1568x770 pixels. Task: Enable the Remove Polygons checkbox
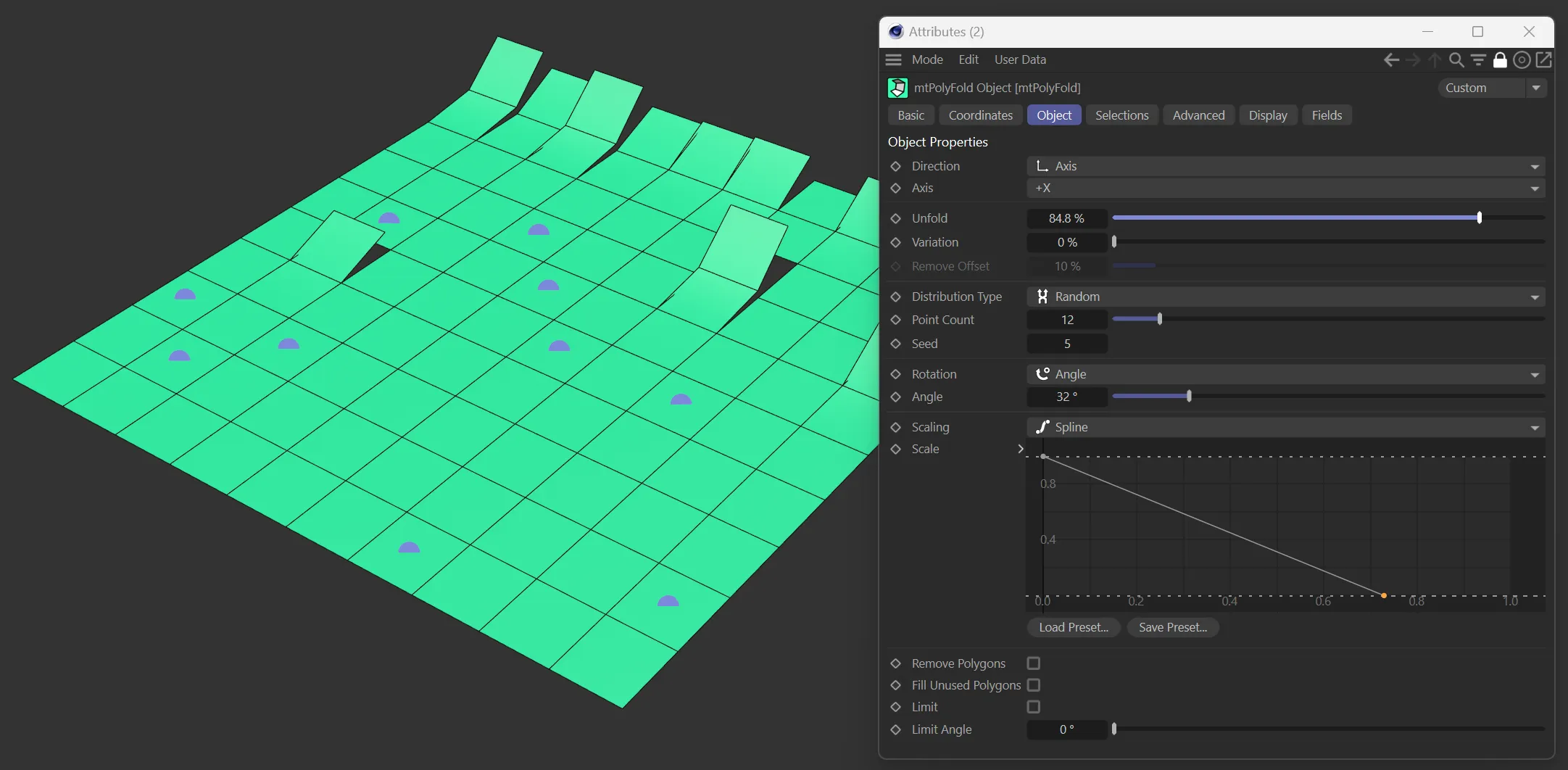[1034, 663]
